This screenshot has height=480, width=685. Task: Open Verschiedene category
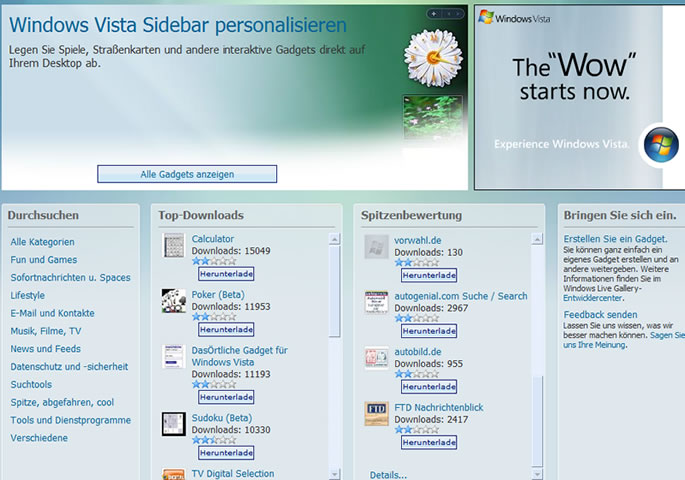(39, 438)
